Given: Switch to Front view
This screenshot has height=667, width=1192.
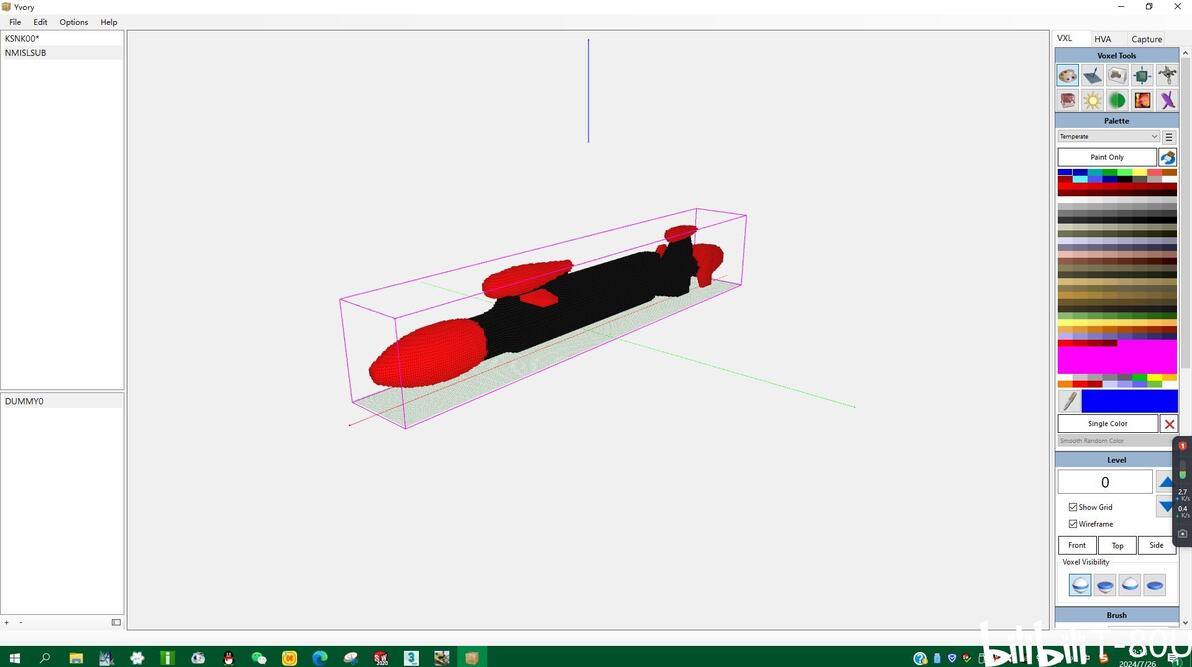Looking at the screenshot, I should (1077, 545).
